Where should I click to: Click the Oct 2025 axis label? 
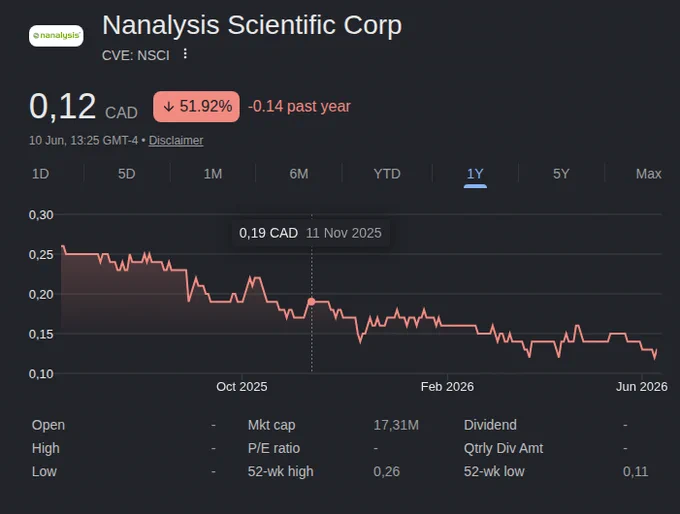pyautogui.click(x=242, y=386)
